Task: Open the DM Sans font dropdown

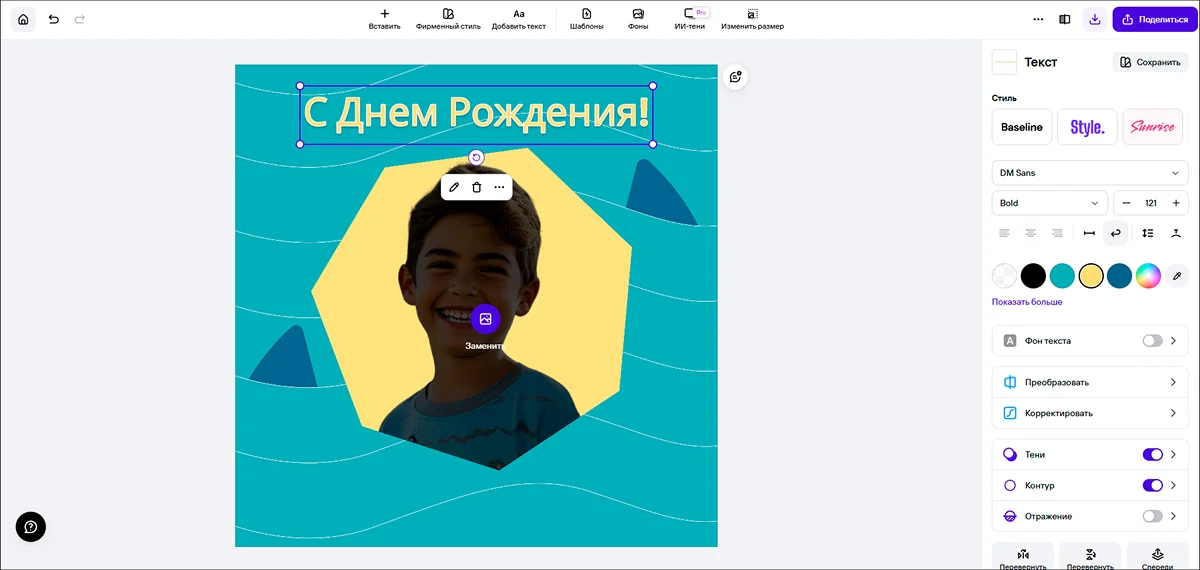Action: pos(1090,173)
